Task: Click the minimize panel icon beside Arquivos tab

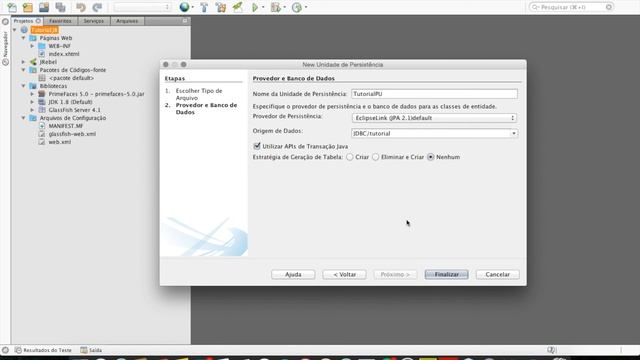Action: coord(185,20)
